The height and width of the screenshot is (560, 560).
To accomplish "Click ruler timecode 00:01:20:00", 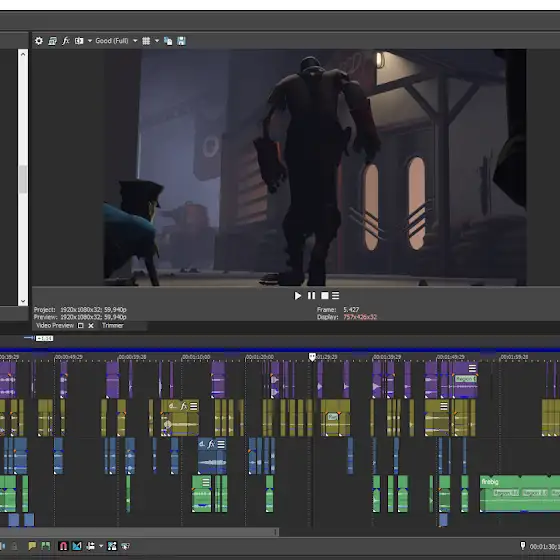I will point(260,357).
